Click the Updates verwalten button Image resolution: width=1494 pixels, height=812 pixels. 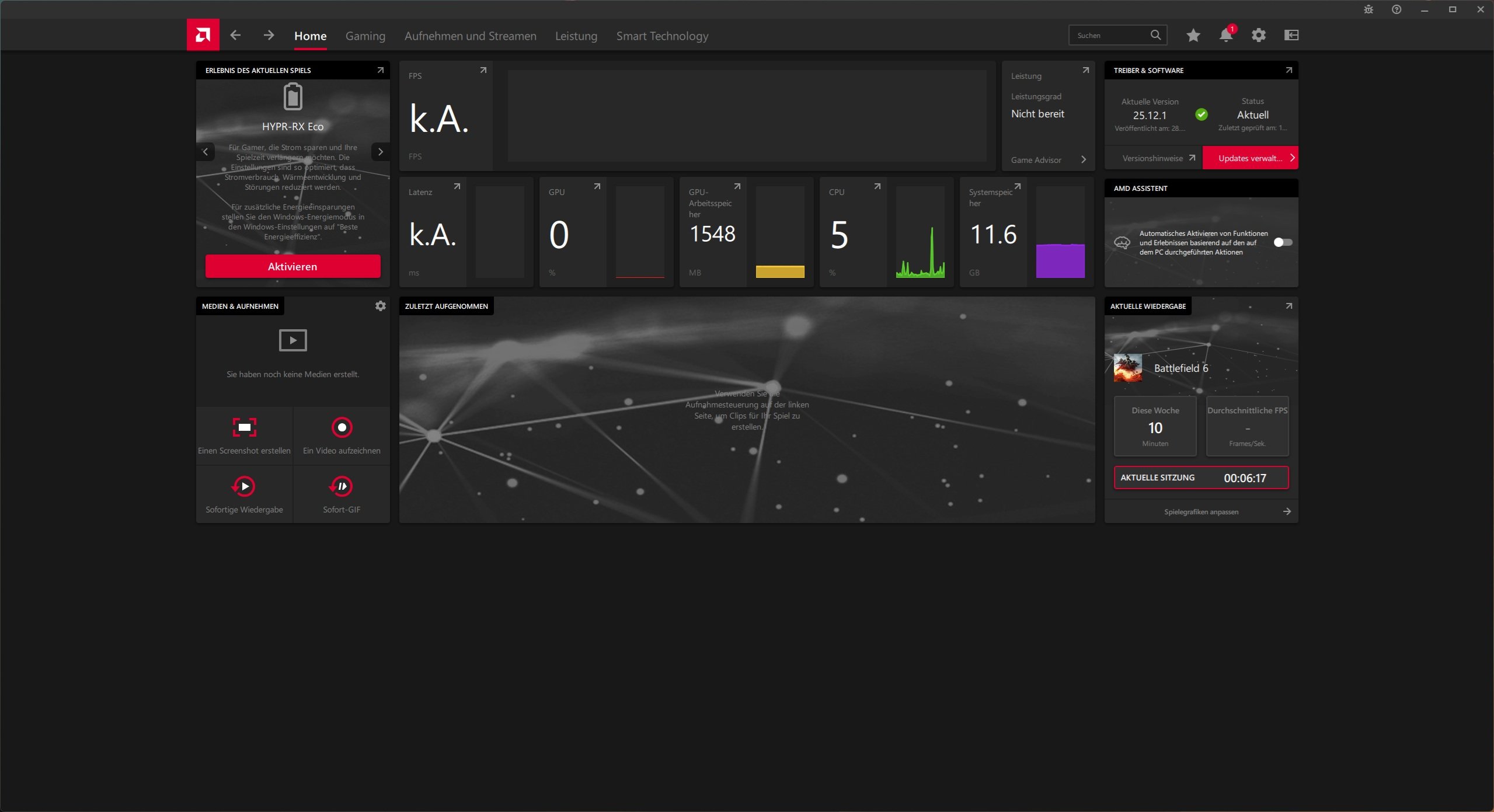1250,158
